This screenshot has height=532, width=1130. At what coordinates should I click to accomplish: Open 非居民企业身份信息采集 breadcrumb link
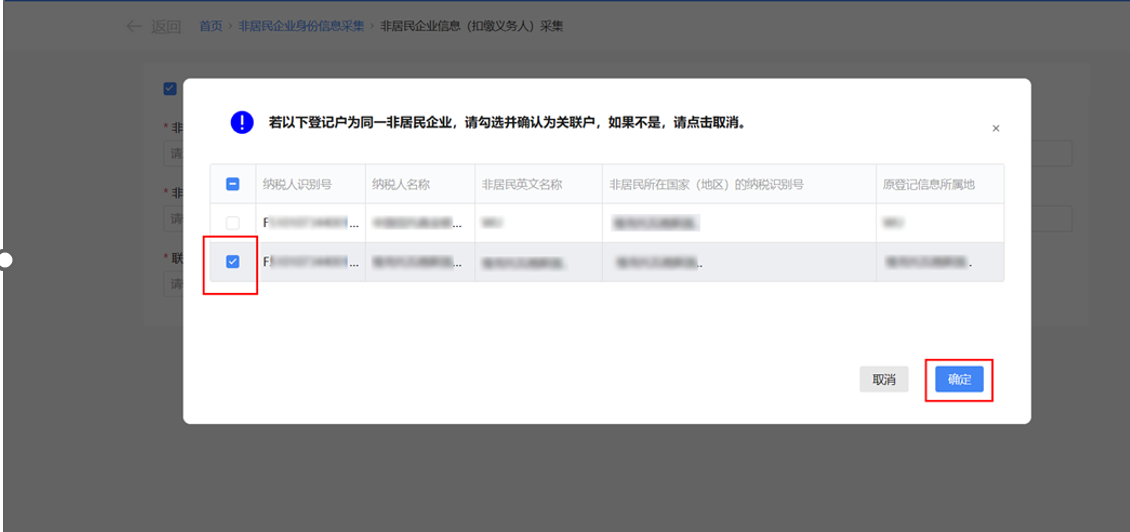point(301,26)
